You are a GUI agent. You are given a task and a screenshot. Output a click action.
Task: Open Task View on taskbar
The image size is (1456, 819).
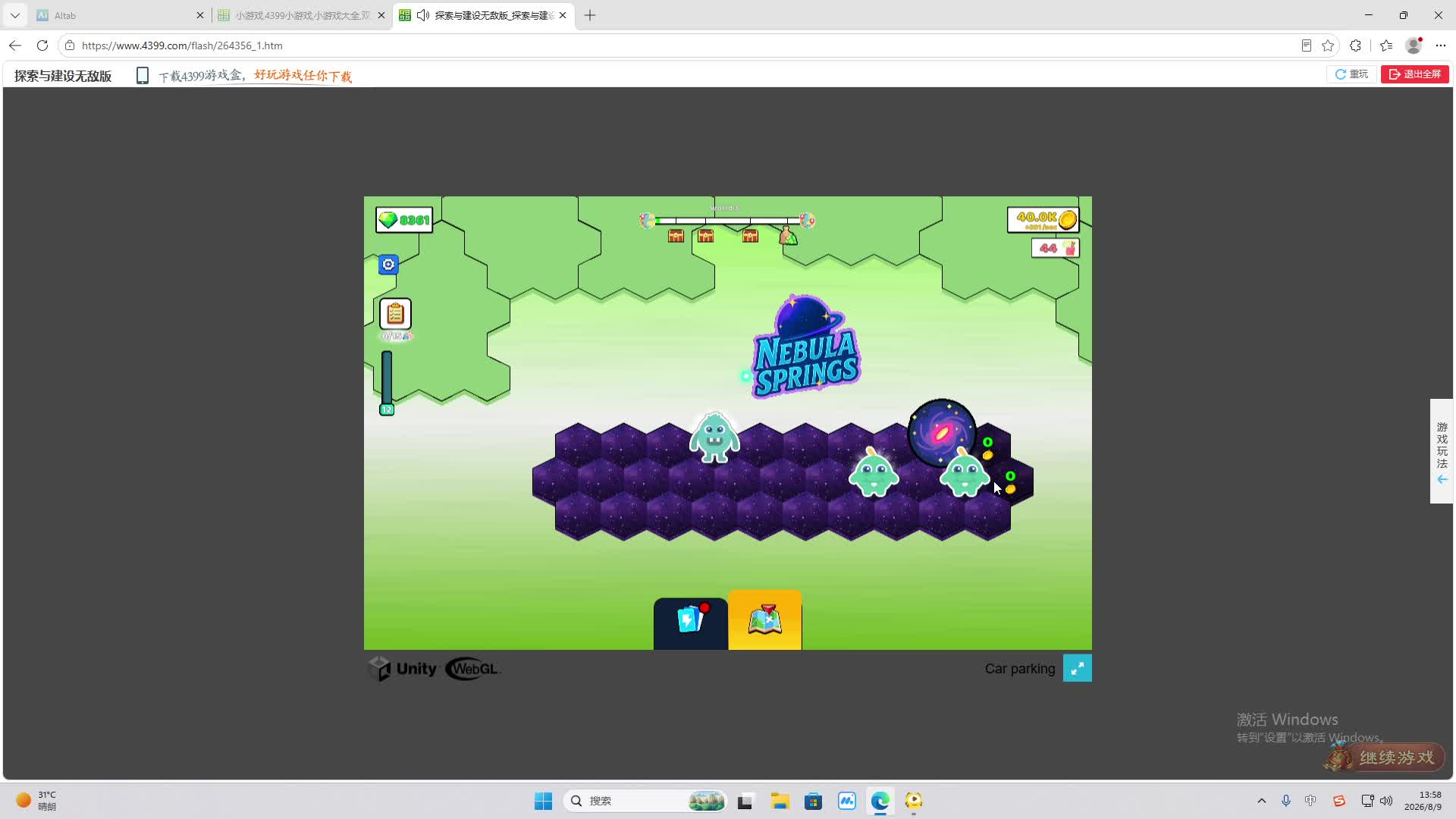tap(745, 801)
